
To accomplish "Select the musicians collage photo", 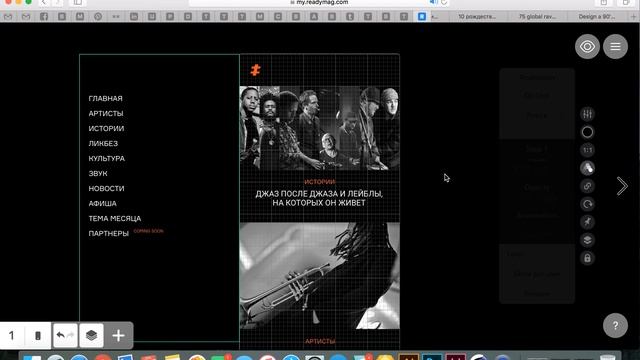I will [x=320, y=128].
